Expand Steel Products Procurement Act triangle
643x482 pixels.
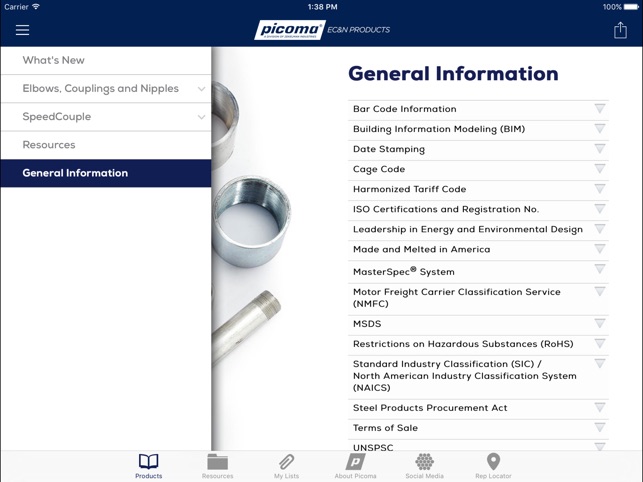coord(600,407)
